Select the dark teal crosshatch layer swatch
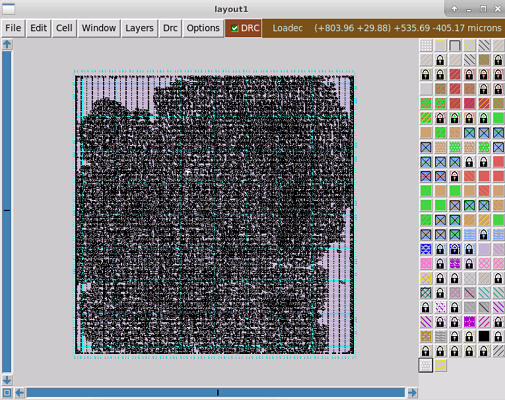The height and width of the screenshot is (400, 505). point(426,293)
